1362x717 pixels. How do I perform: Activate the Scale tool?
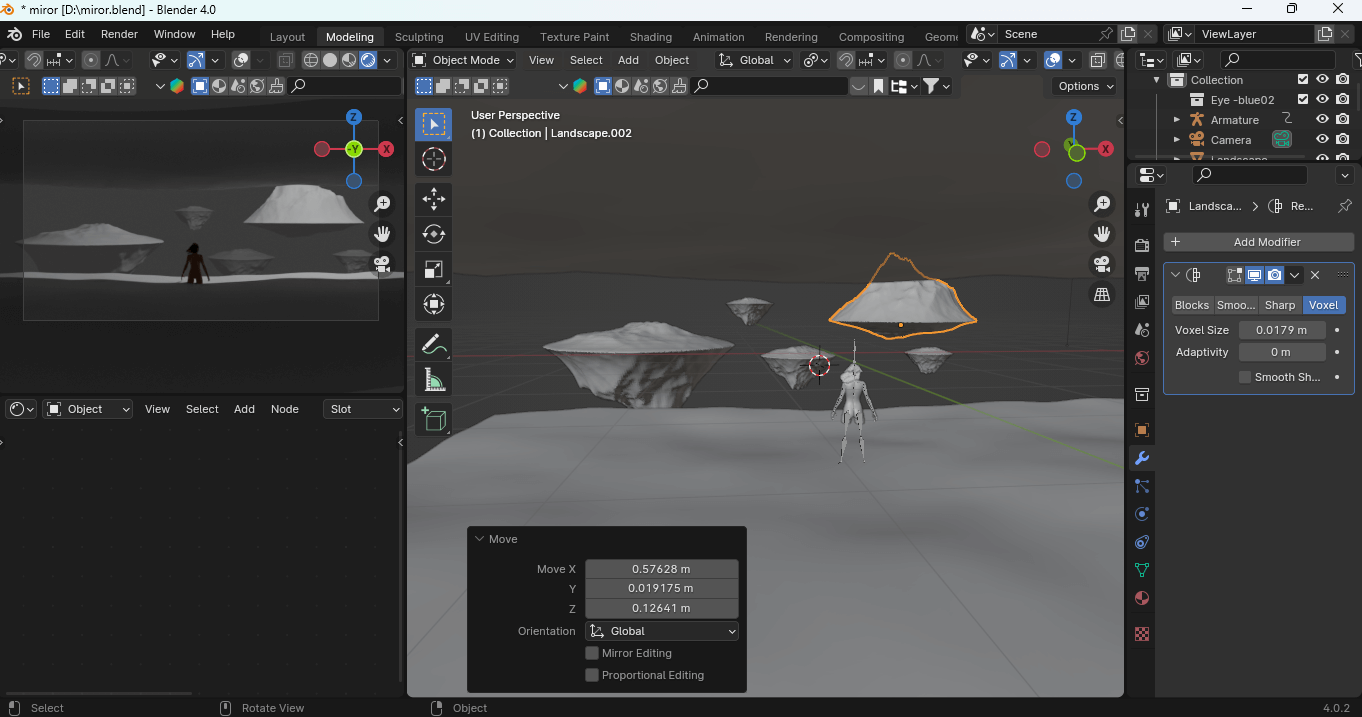(x=434, y=269)
